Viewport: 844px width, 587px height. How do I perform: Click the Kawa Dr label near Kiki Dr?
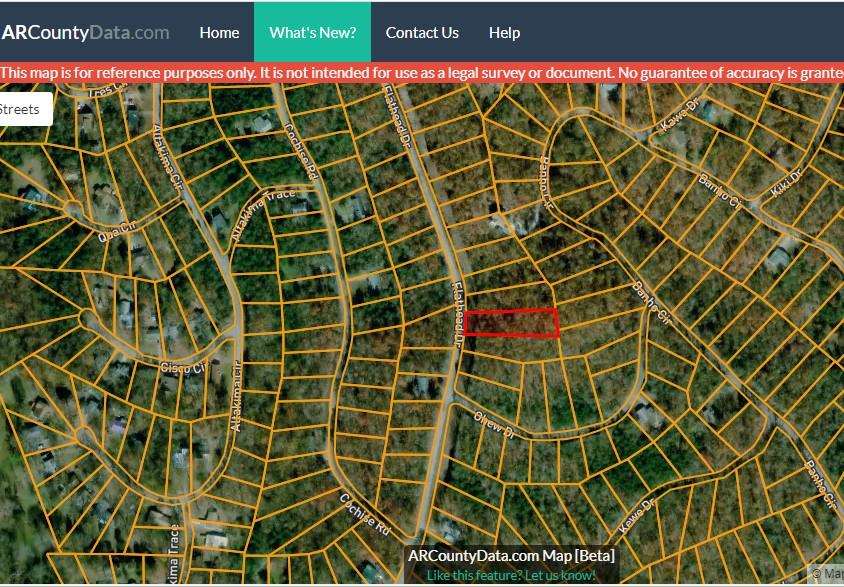[677, 125]
